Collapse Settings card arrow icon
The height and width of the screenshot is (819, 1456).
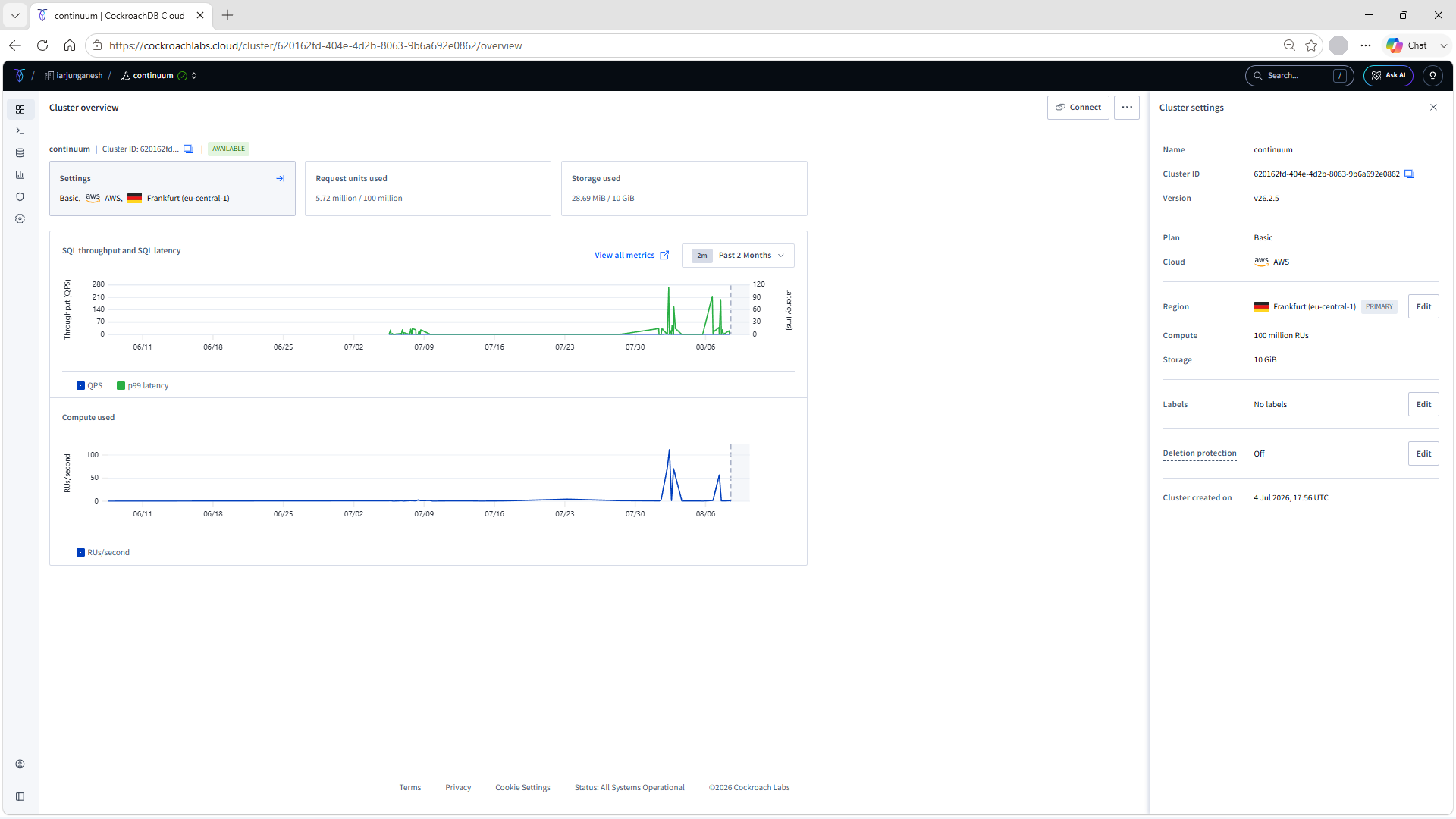click(x=281, y=179)
